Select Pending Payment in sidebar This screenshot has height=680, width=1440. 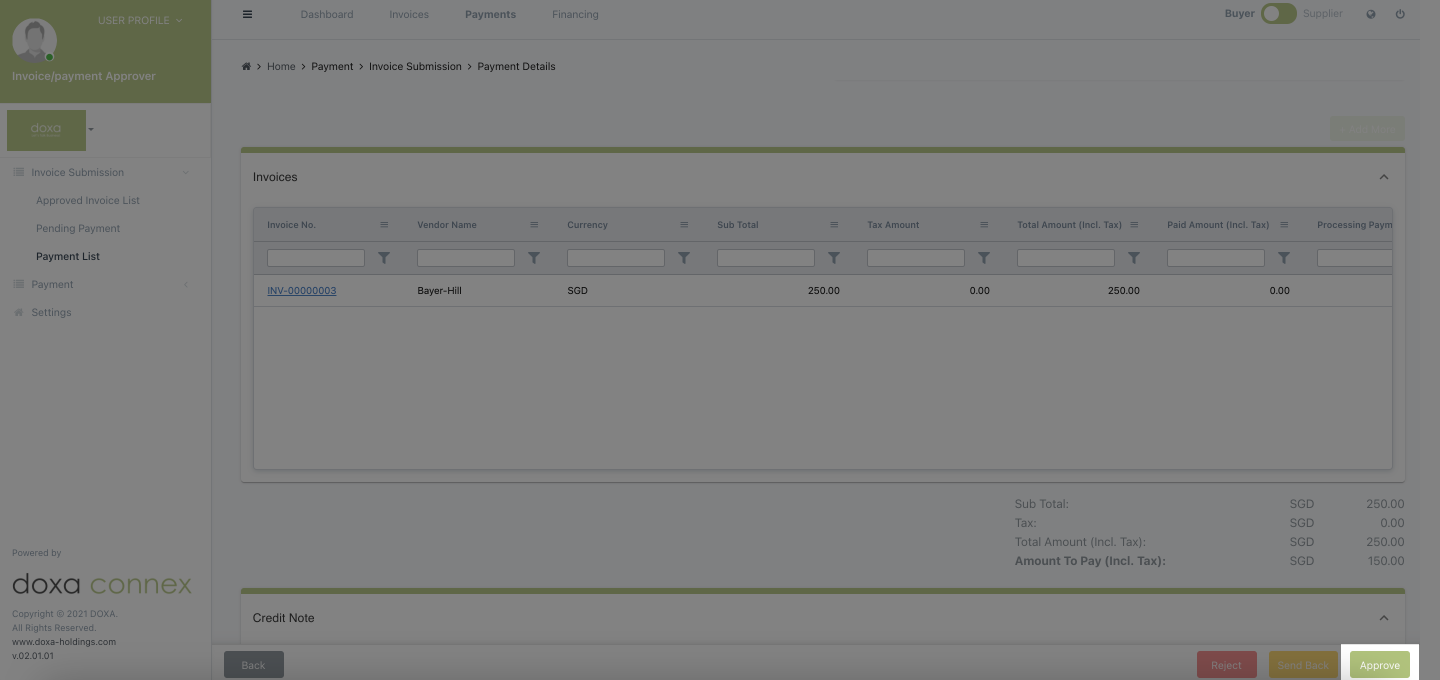click(78, 228)
